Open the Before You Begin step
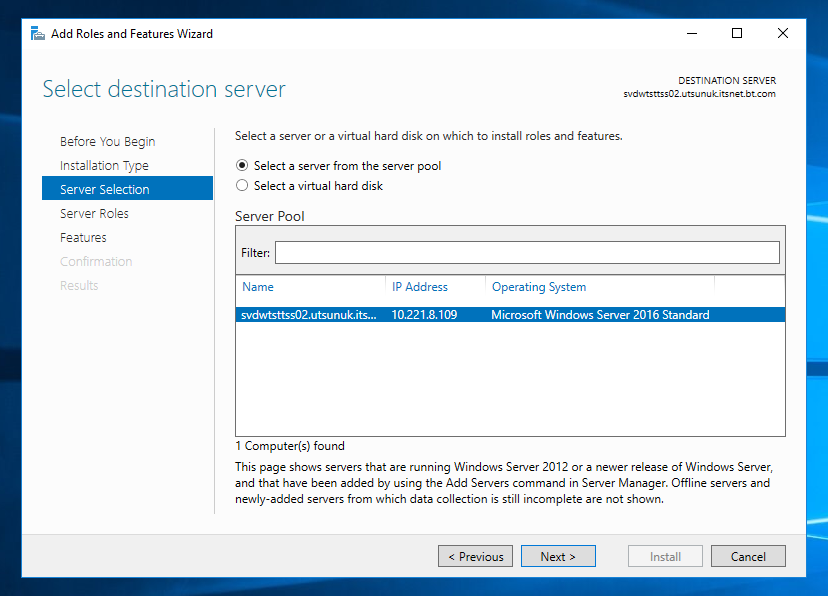The image size is (828, 596). click(x=108, y=141)
